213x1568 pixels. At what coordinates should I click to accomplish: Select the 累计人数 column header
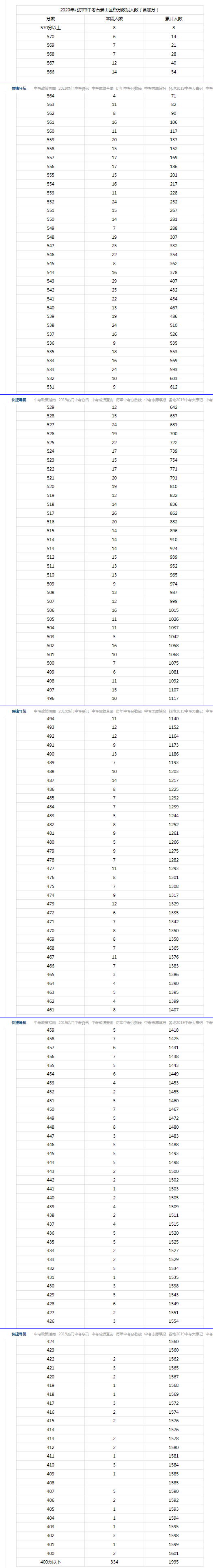(x=174, y=19)
